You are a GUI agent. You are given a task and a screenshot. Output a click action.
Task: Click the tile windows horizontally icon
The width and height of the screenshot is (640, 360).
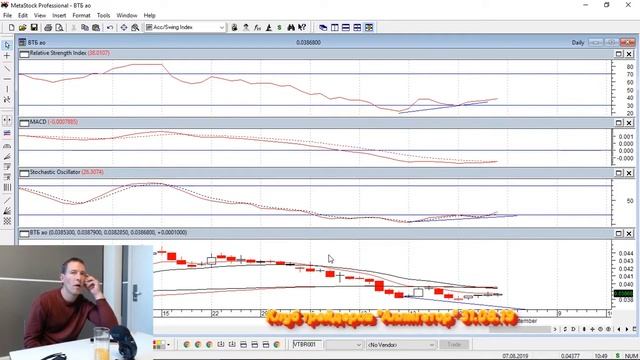pos(346,27)
